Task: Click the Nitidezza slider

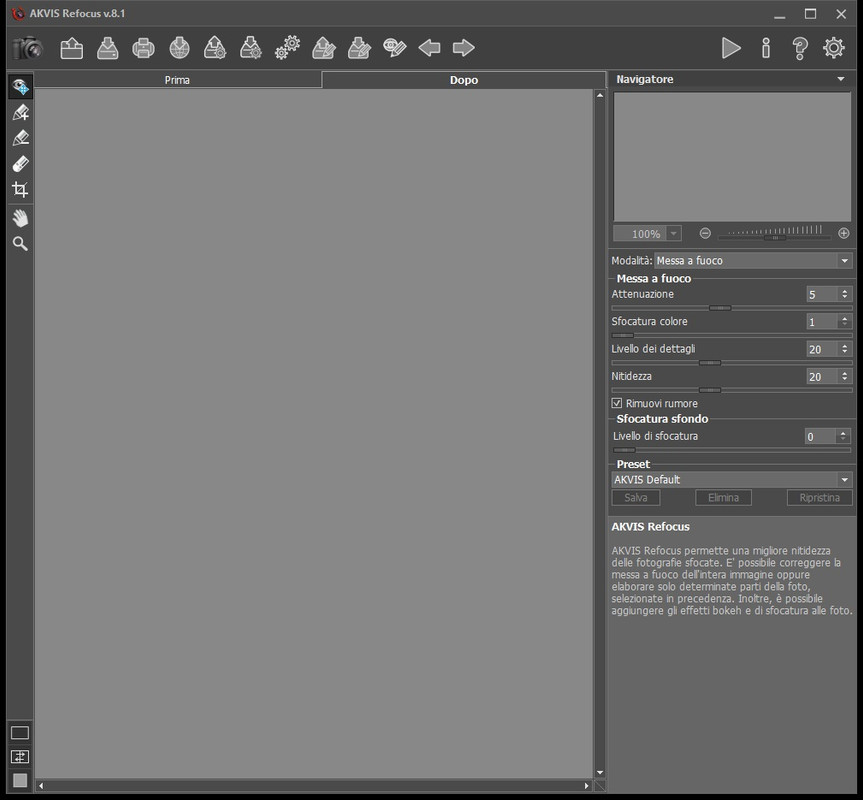Action: click(731, 390)
